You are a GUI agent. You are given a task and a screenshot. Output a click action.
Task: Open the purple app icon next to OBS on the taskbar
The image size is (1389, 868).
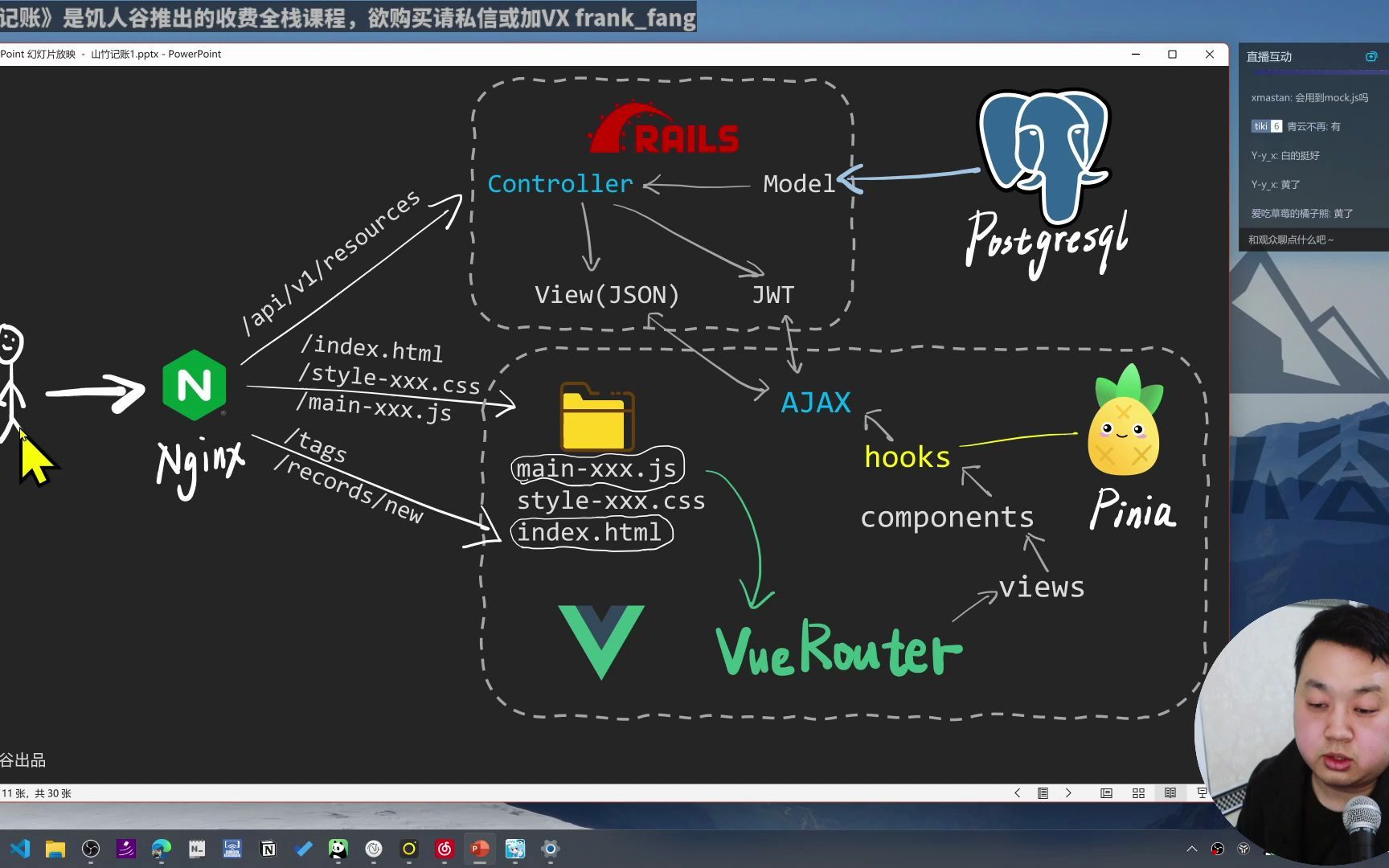tap(126, 849)
